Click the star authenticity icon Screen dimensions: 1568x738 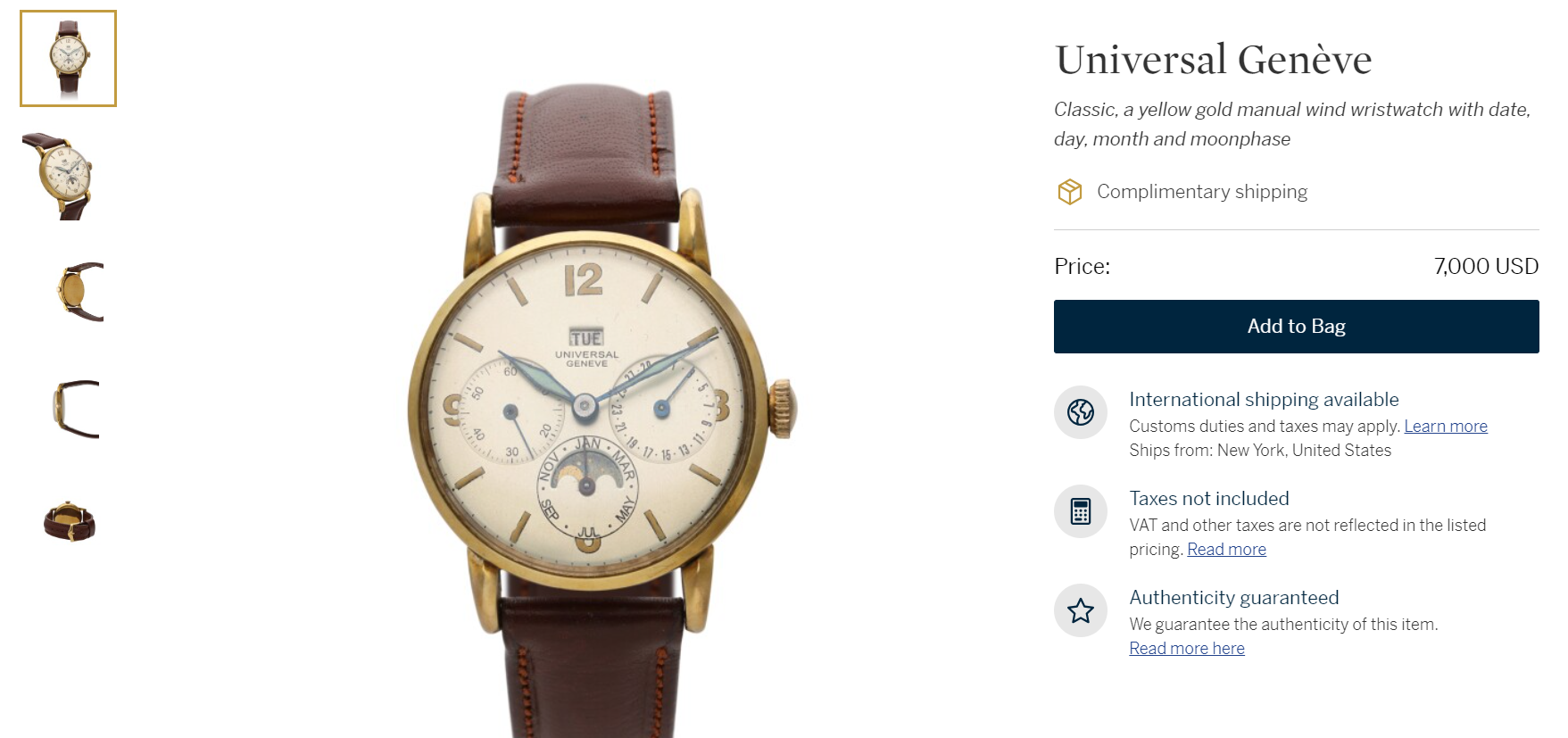[x=1081, y=610]
